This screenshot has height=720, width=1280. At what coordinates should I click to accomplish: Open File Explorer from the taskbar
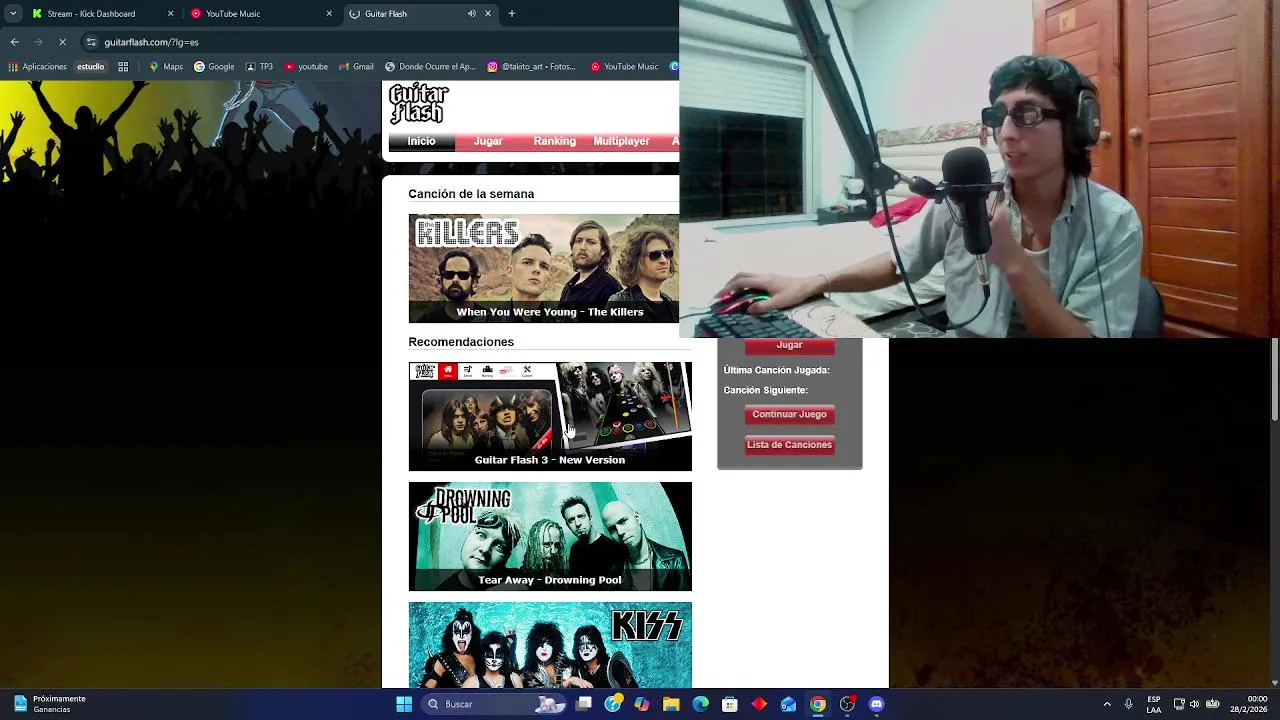pyautogui.click(x=671, y=704)
